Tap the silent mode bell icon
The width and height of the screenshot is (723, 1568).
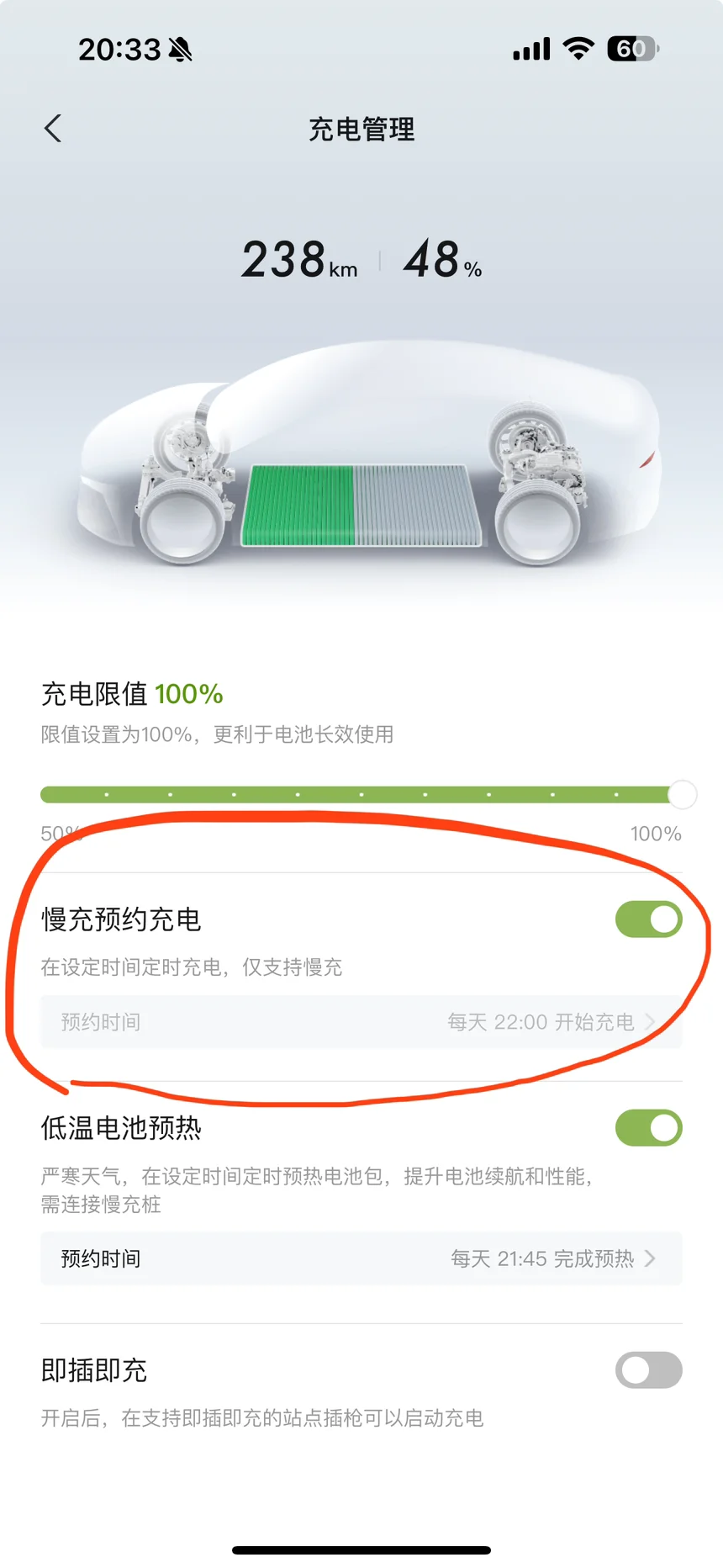point(181,50)
